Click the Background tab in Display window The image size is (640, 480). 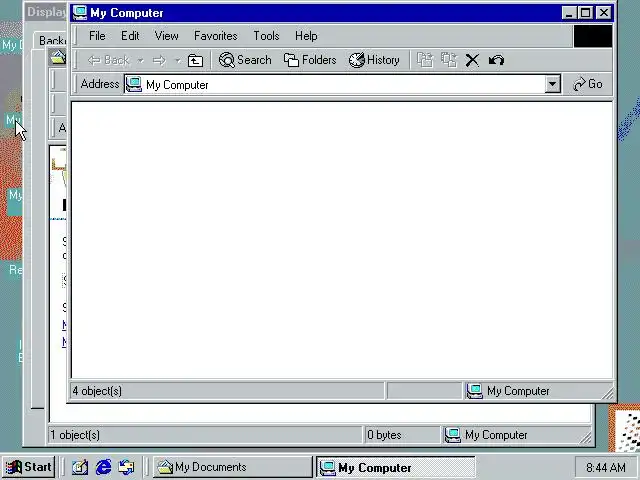tap(52, 40)
